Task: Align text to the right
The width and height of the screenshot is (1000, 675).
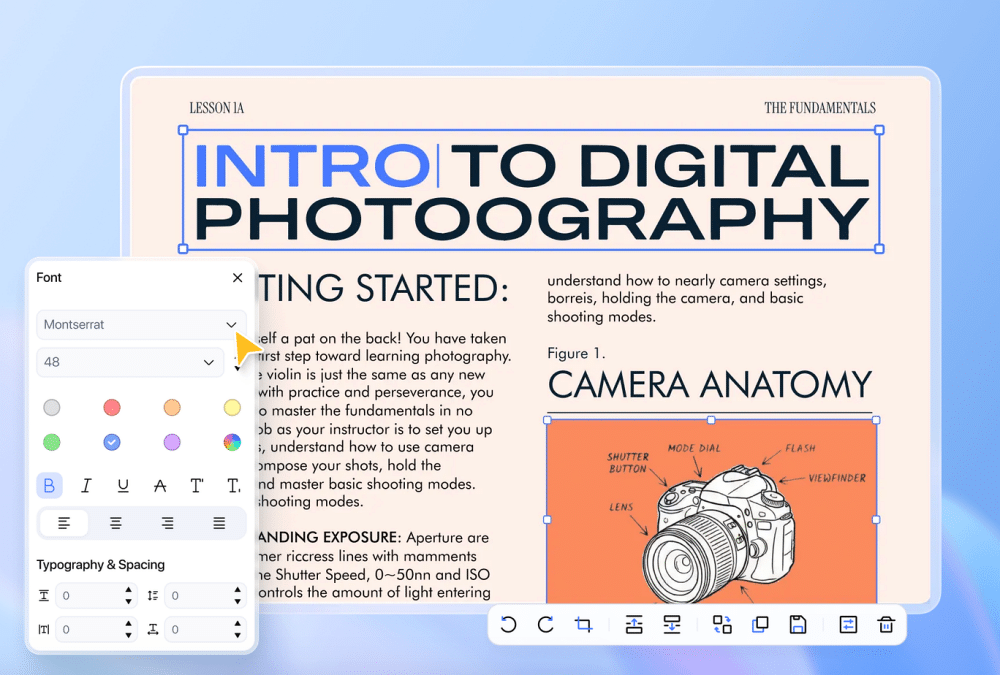Action: point(167,523)
